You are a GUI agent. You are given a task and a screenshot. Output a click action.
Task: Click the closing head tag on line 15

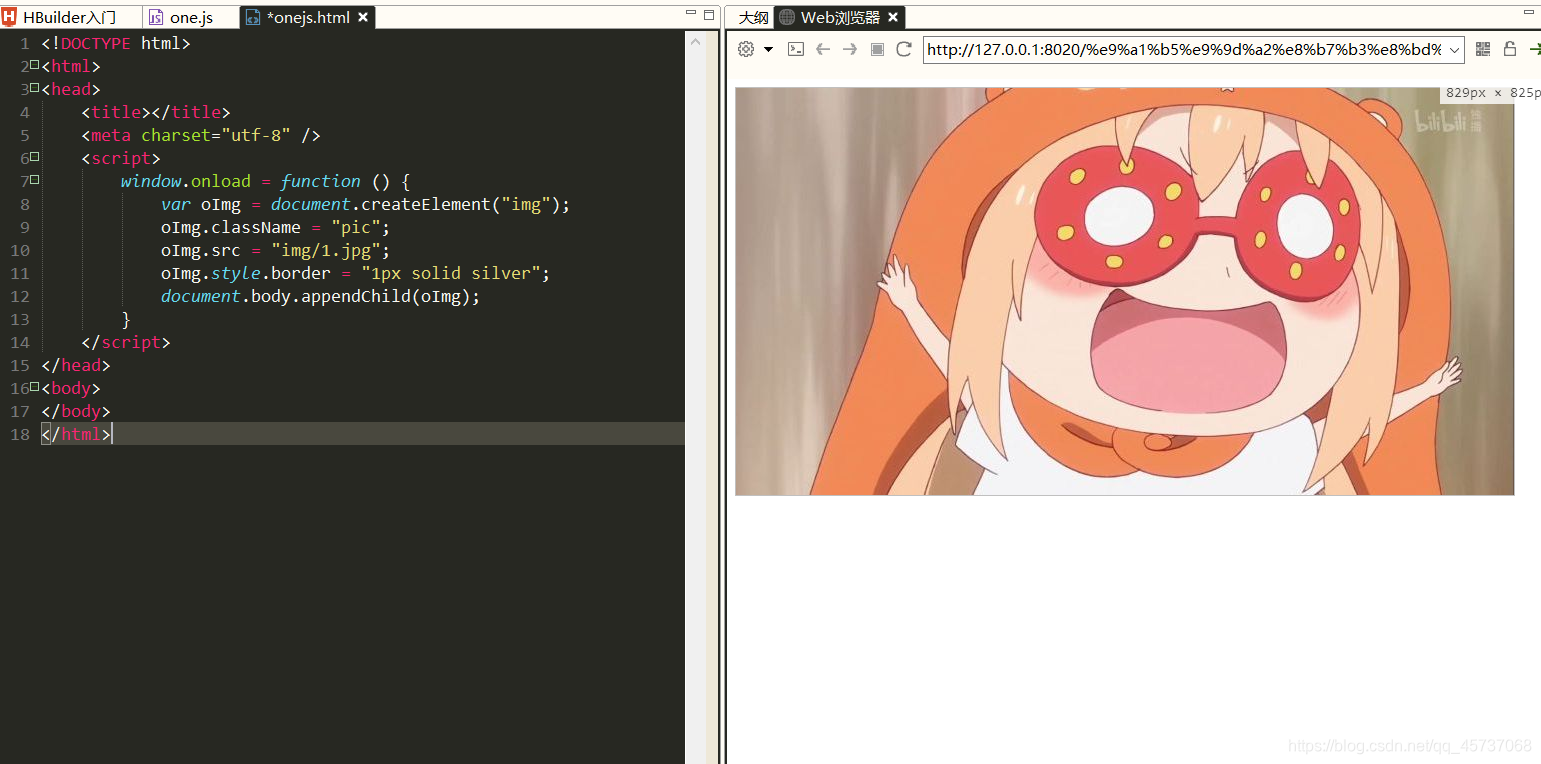pos(75,365)
